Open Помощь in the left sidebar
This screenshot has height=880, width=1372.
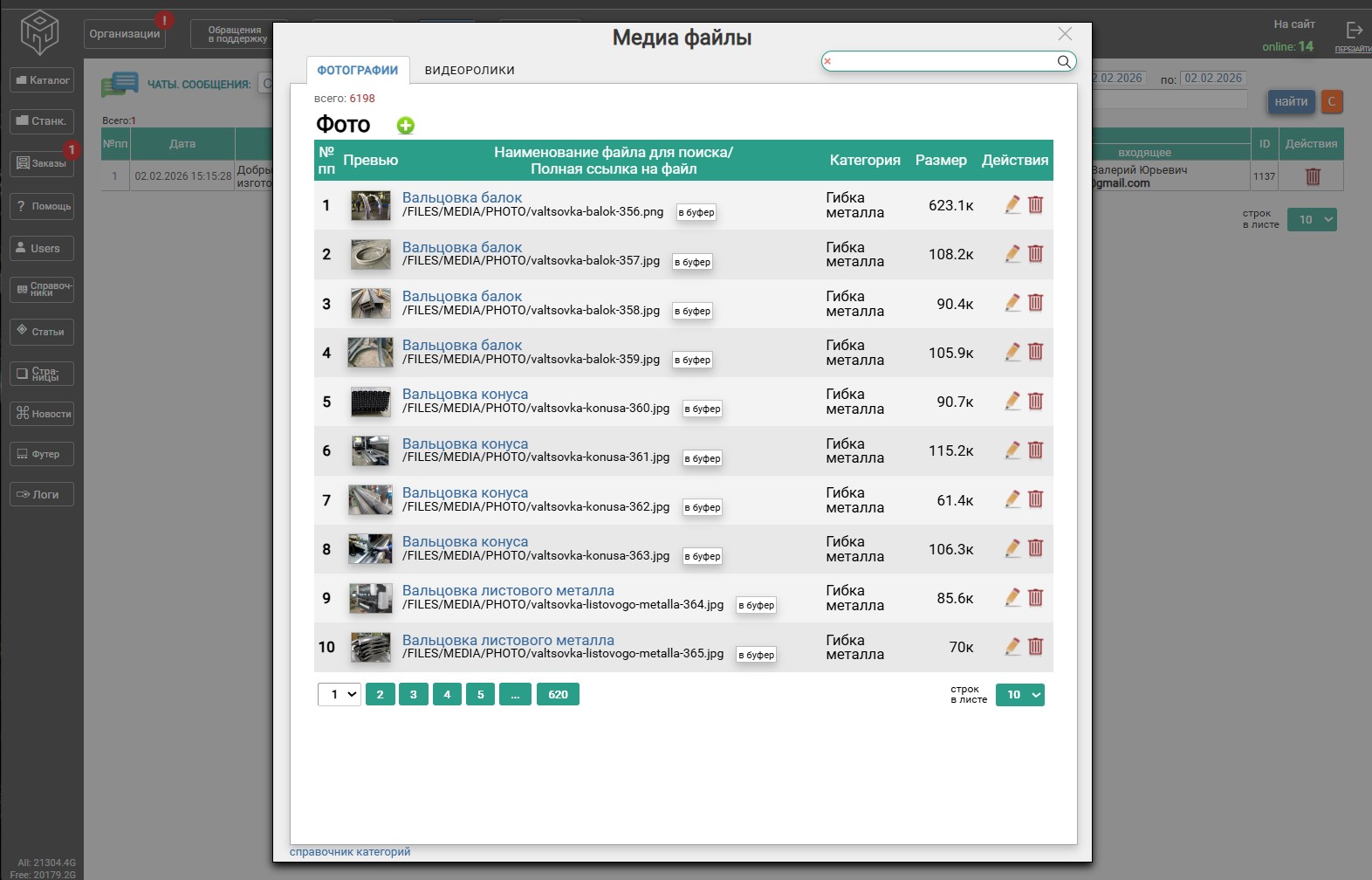click(x=42, y=206)
